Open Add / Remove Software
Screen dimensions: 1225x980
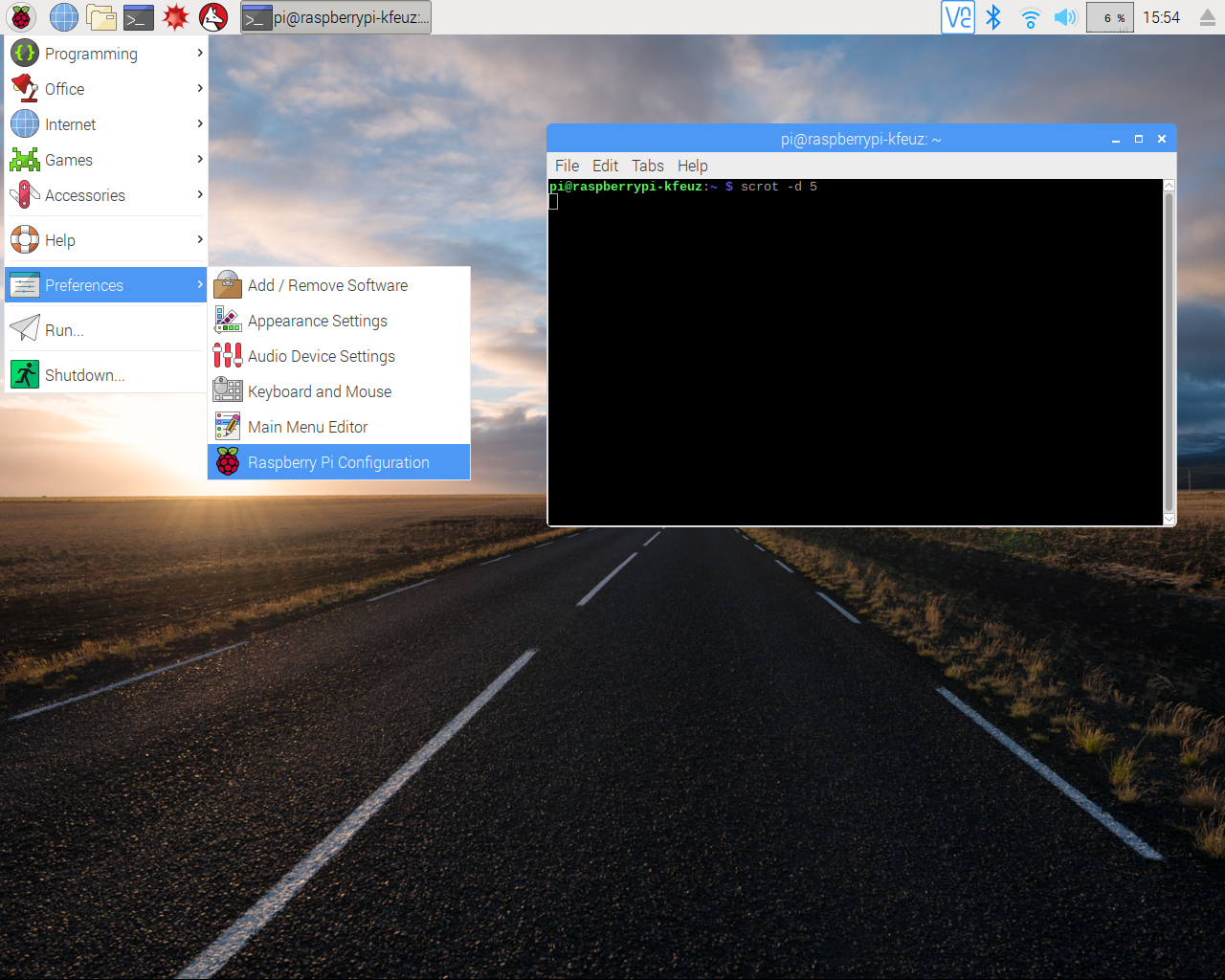[339, 285]
